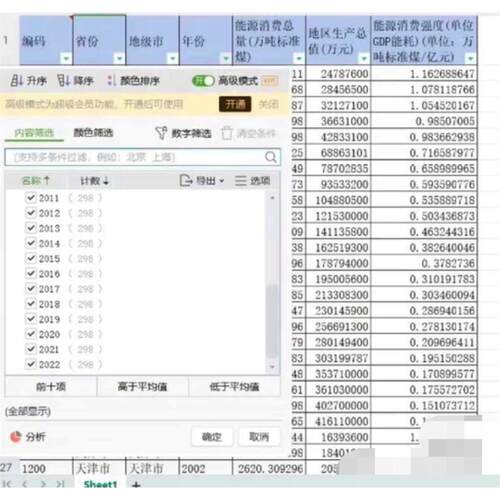
Task: Open 地区生产总值 column filter dropdown
Action: pyautogui.click(x=364, y=59)
